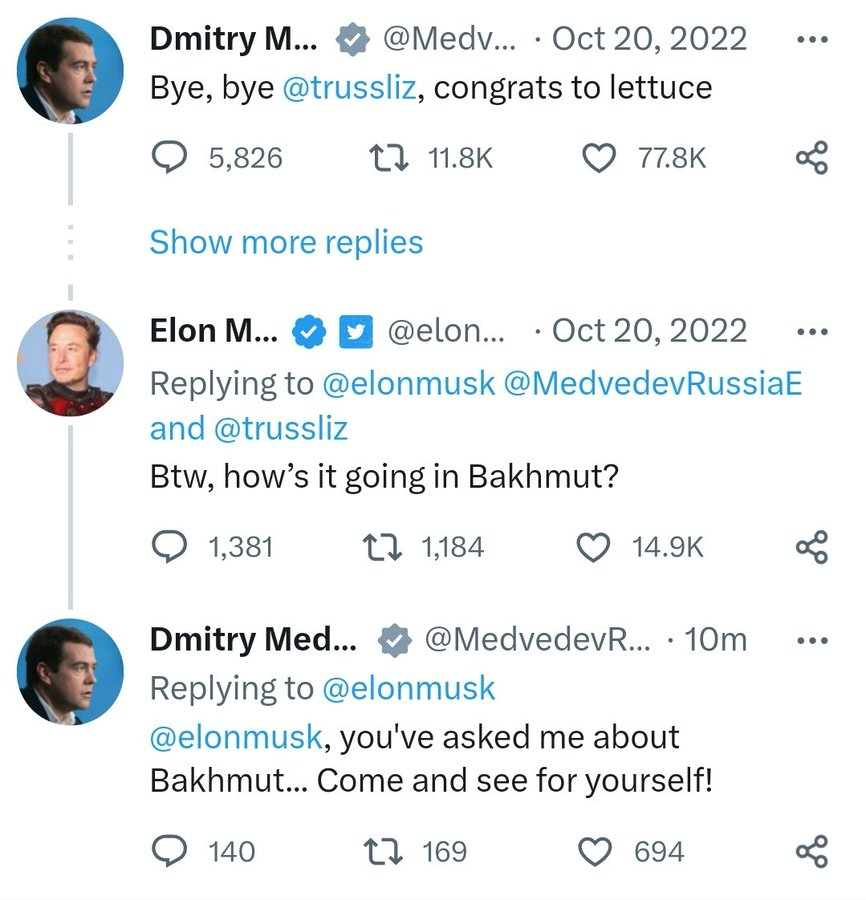Reply to the "how's it going in Bakhmut" tweet

[170, 547]
